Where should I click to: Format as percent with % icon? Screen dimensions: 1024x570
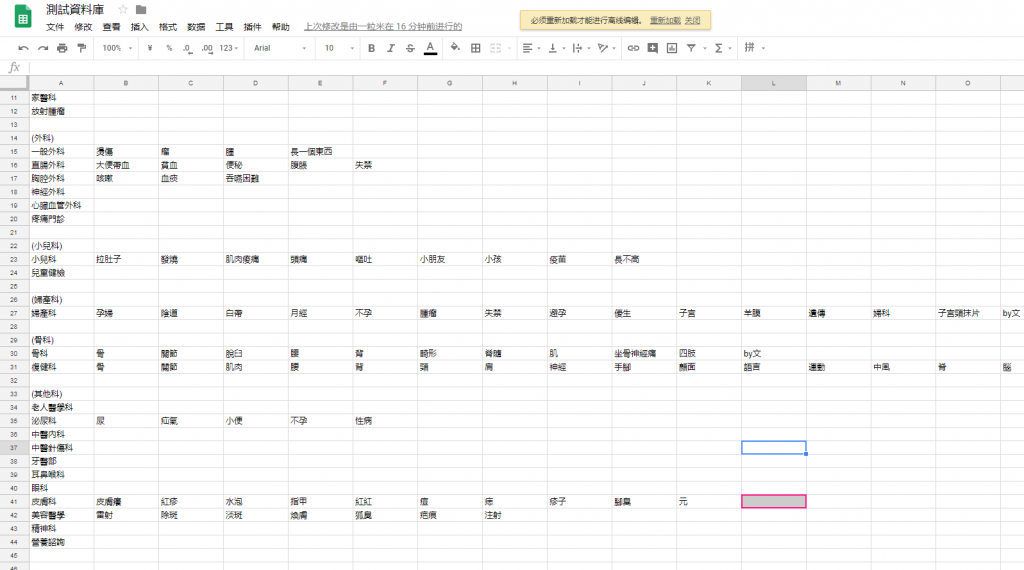(x=169, y=48)
